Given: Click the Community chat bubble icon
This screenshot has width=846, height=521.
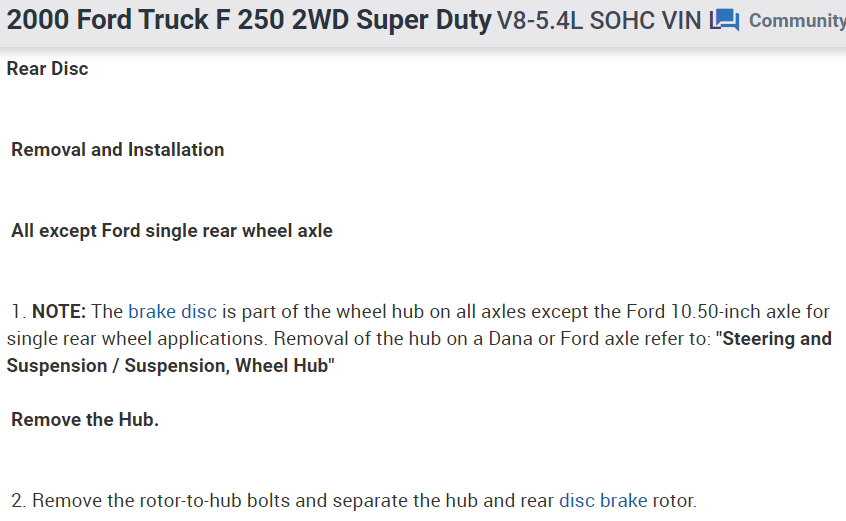Looking at the screenshot, I should (725, 20).
